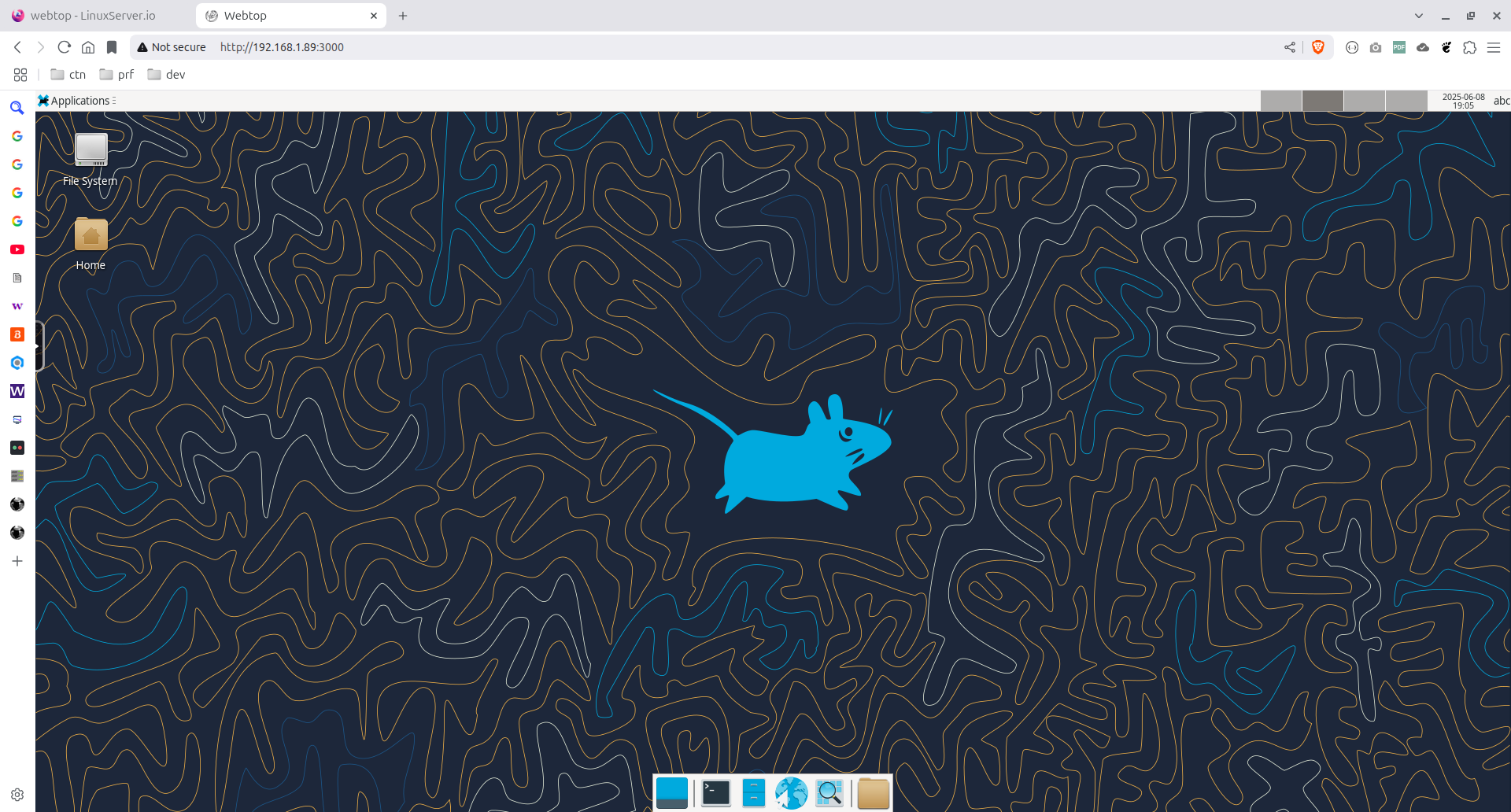Open the tan folder icon in dock
Viewport: 1511px width, 812px height.
click(874, 793)
